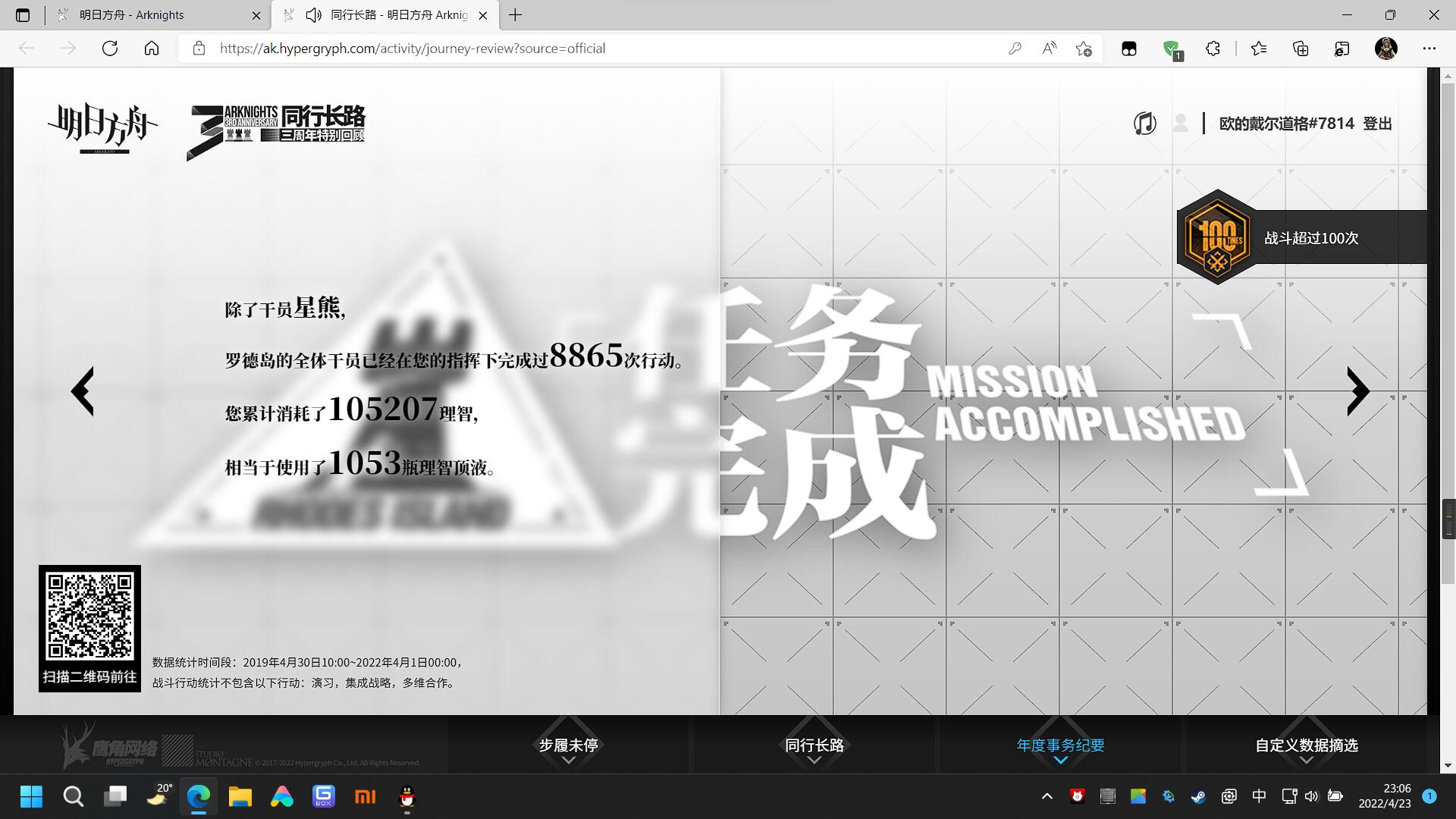This screenshot has height=819, width=1456.
Task: Click the user profile silhouette icon
Action: tap(1180, 123)
